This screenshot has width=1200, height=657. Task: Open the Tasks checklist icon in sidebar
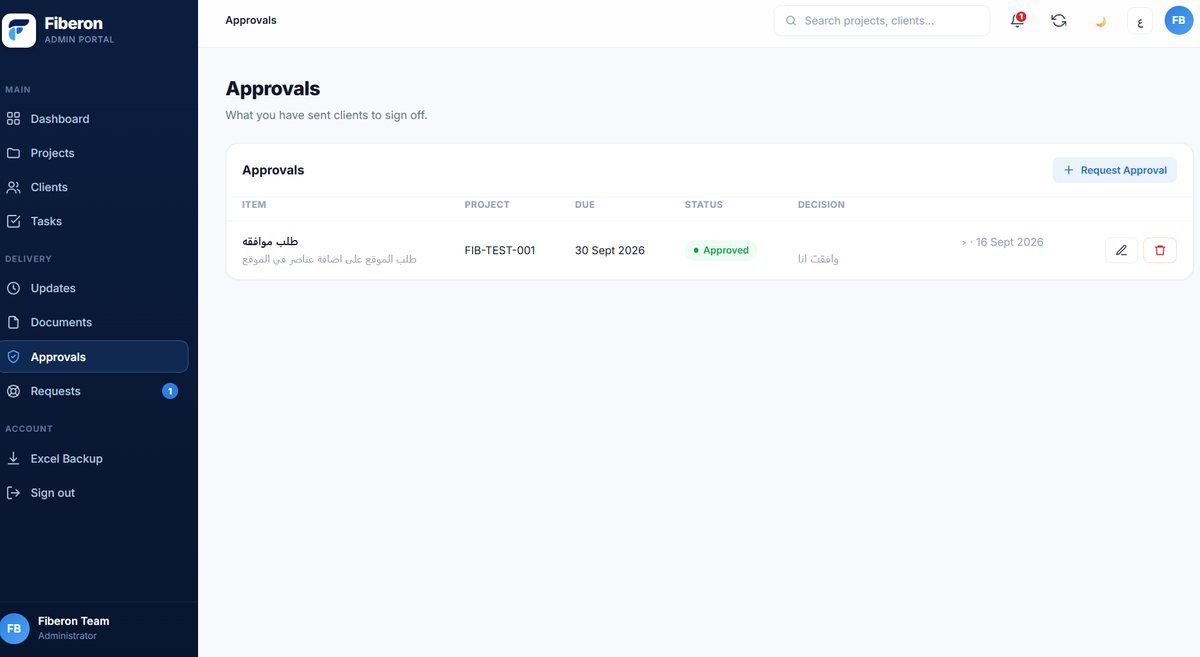click(14, 221)
